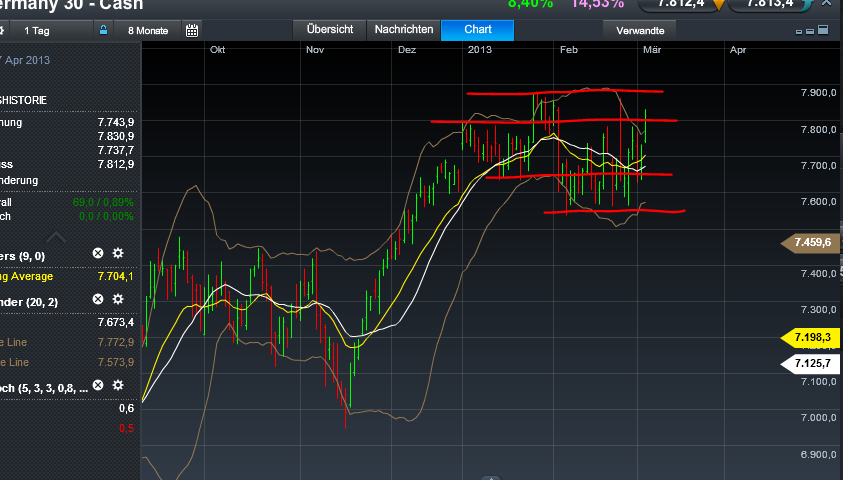The width and height of the screenshot is (843, 480).
Task: Set the largest chart panel size icon
Action: [823, 30]
